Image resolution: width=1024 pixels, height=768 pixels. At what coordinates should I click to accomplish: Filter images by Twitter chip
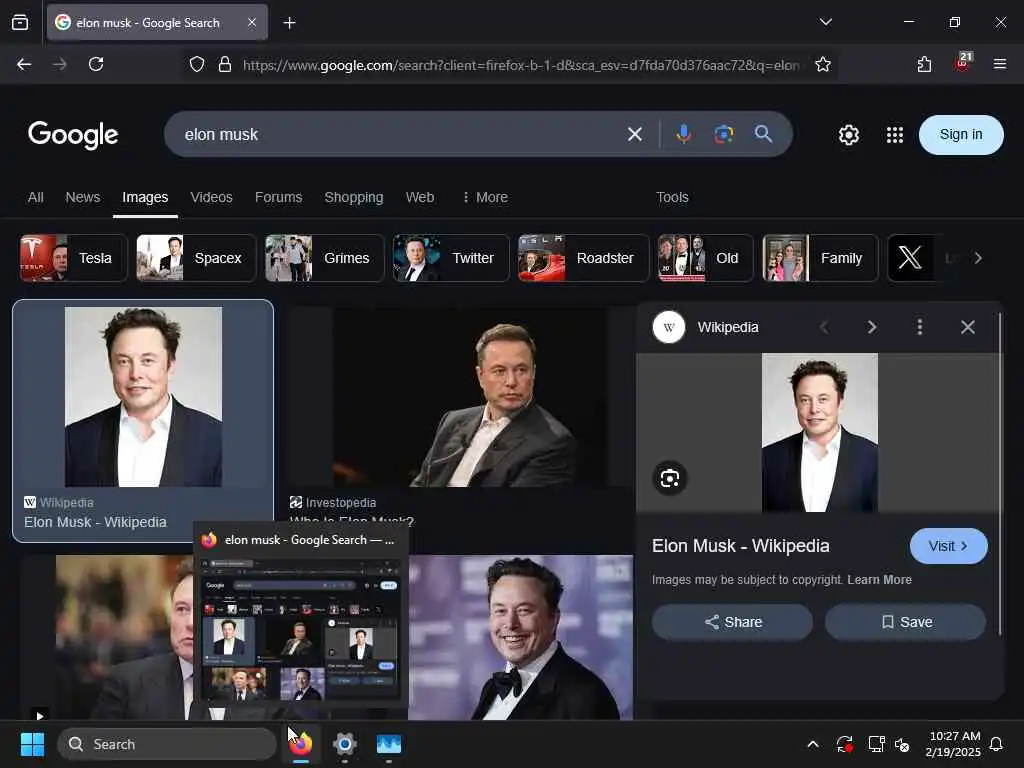(451, 258)
